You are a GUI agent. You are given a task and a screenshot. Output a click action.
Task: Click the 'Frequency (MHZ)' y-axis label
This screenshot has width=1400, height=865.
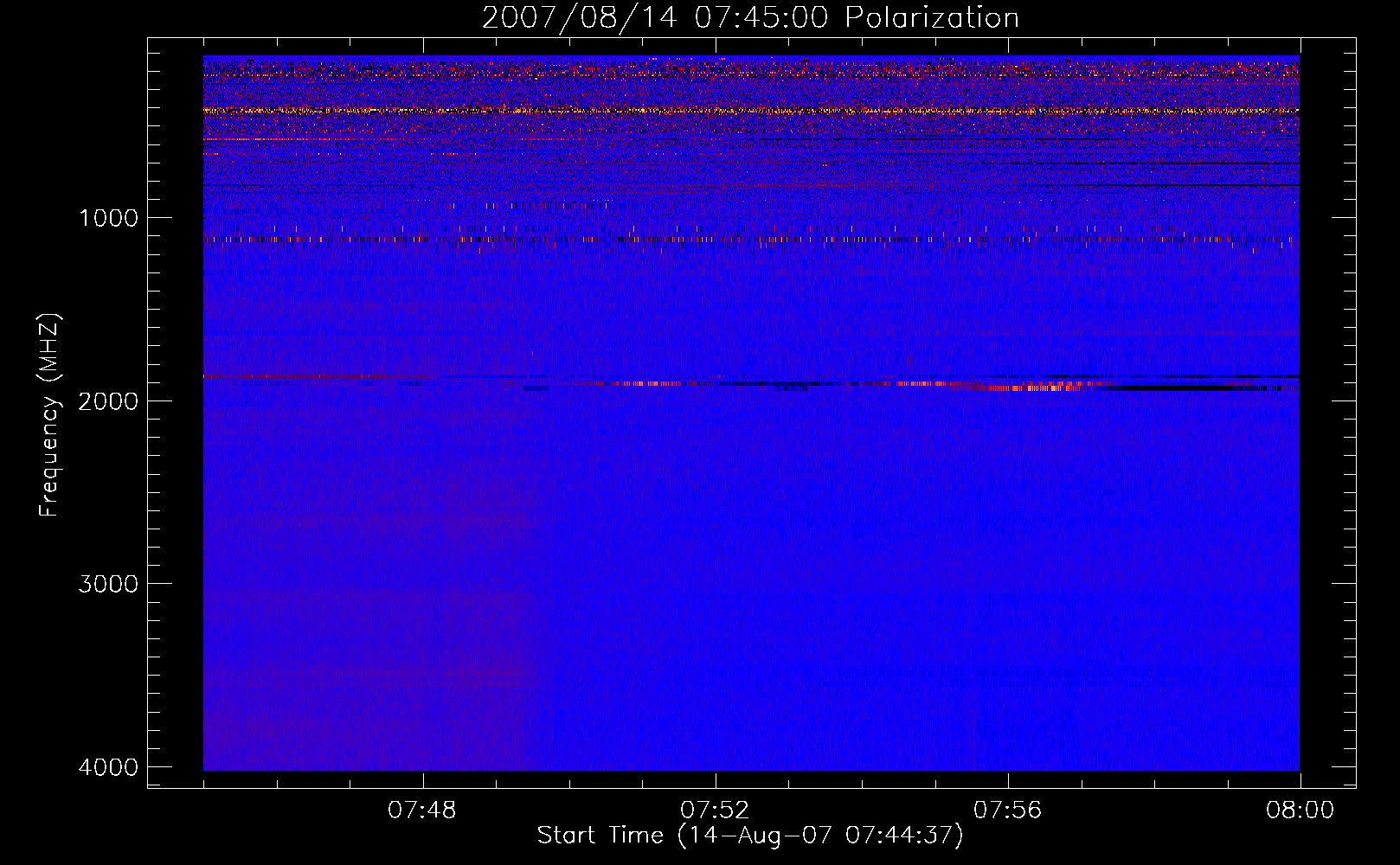tap(49, 415)
